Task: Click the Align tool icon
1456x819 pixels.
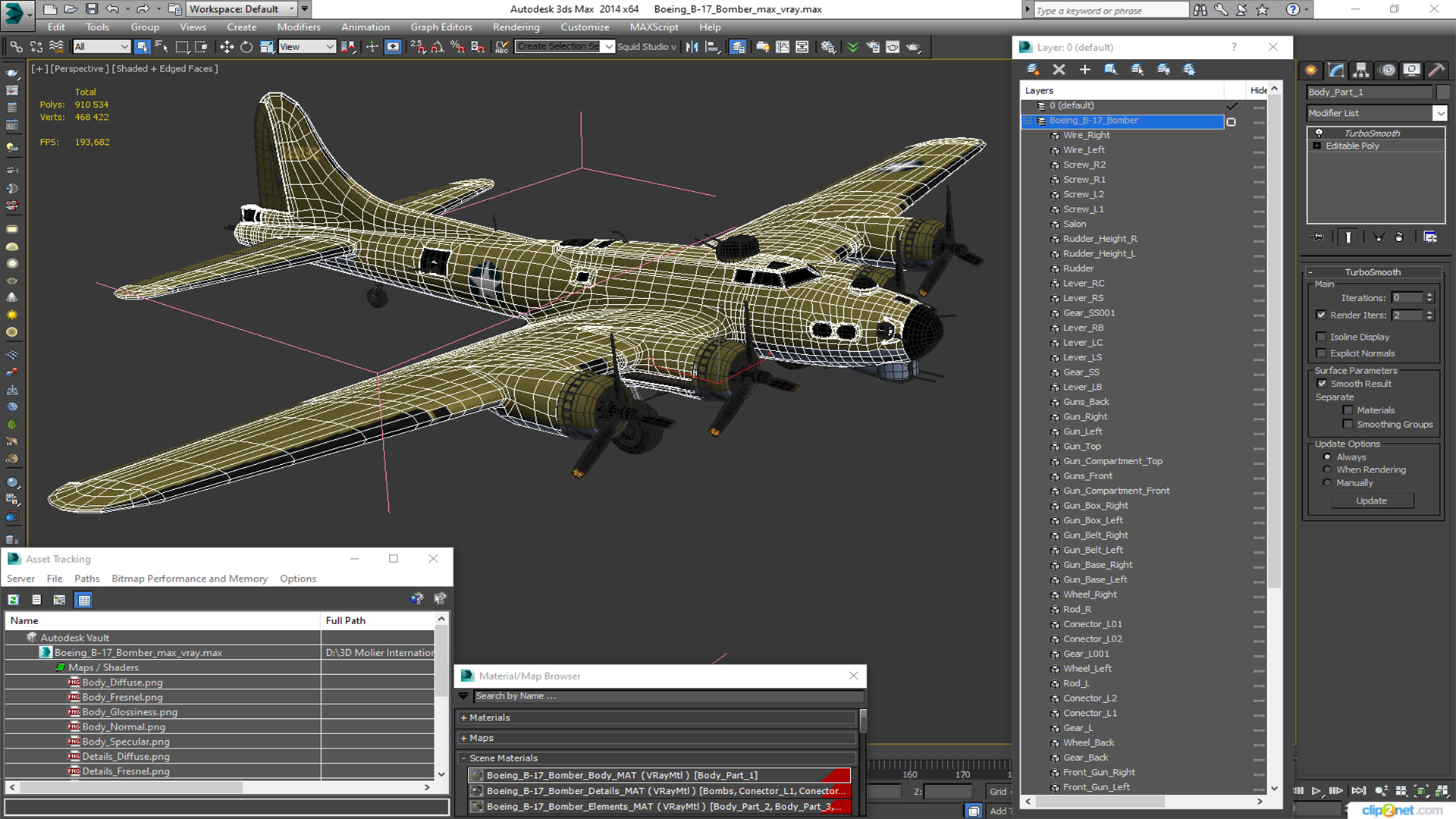Action: [x=712, y=47]
